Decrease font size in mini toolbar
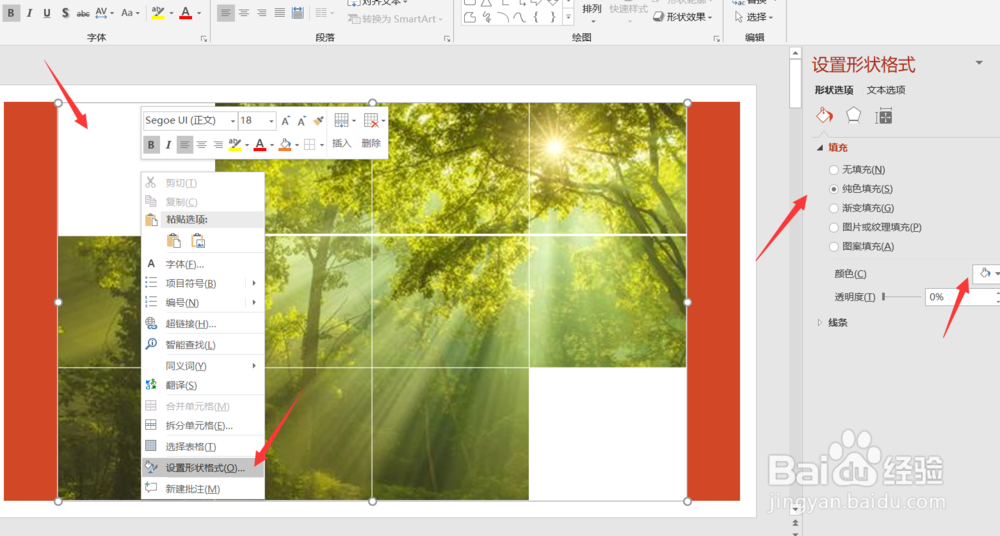 tap(302, 121)
